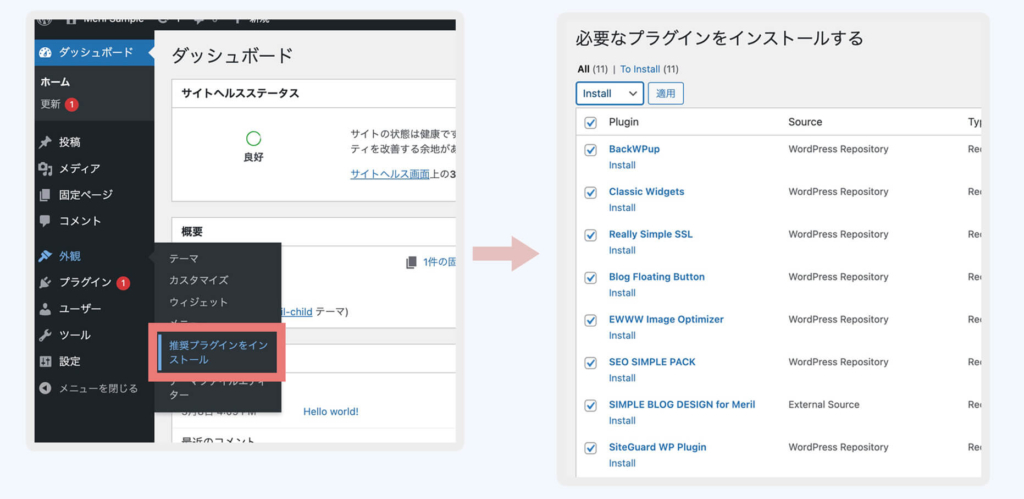Uncheck the SEO SIMPLE PACK checkbox
The image size is (1024, 499).
[590, 362]
